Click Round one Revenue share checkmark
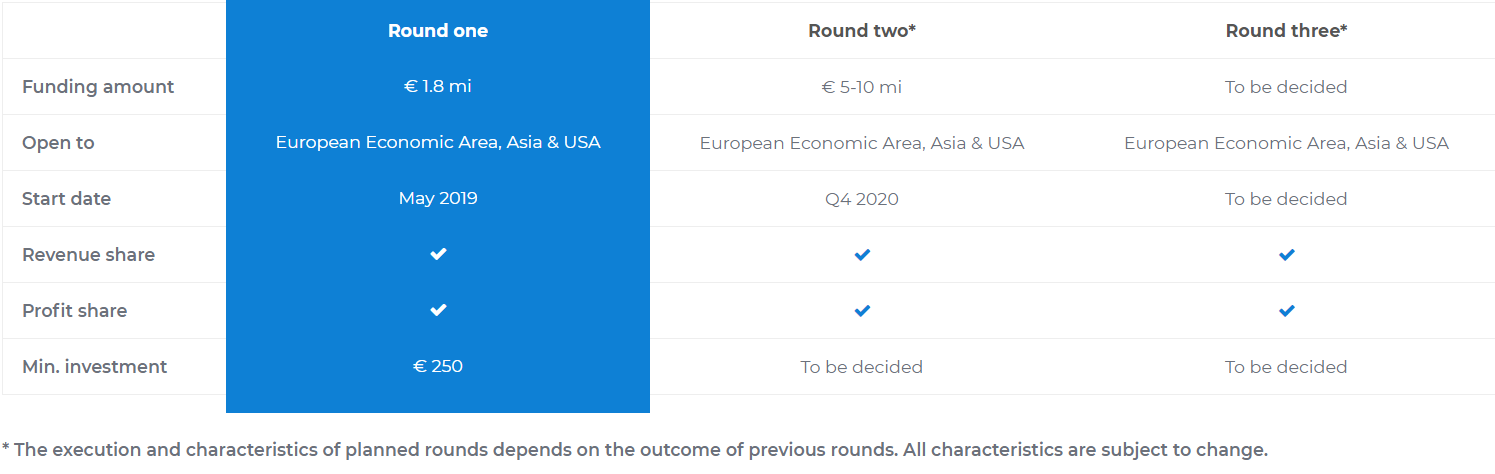Image resolution: width=1495 pixels, height=474 pixels. click(438, 255)
